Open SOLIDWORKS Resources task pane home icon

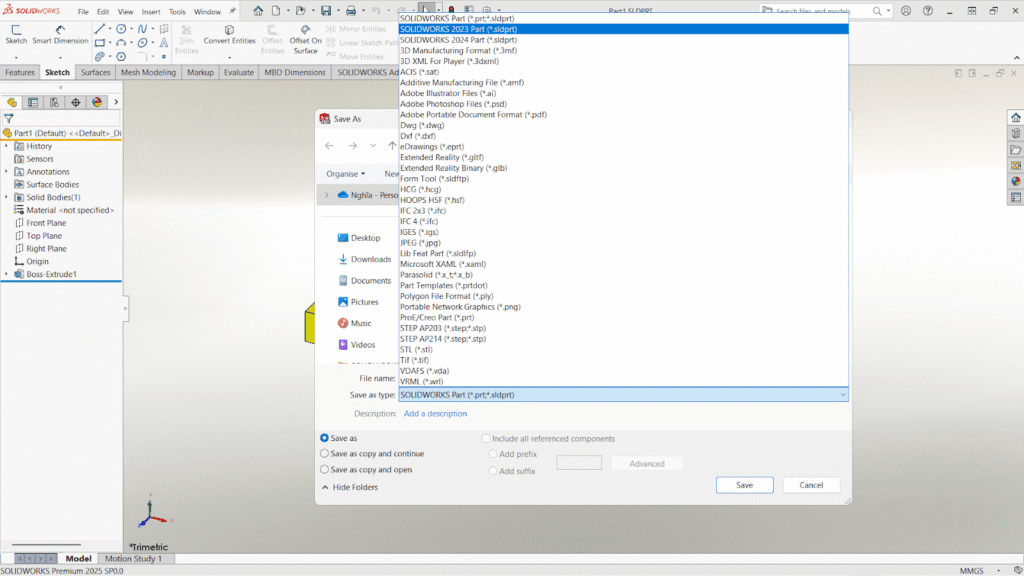click(1016, 118)
